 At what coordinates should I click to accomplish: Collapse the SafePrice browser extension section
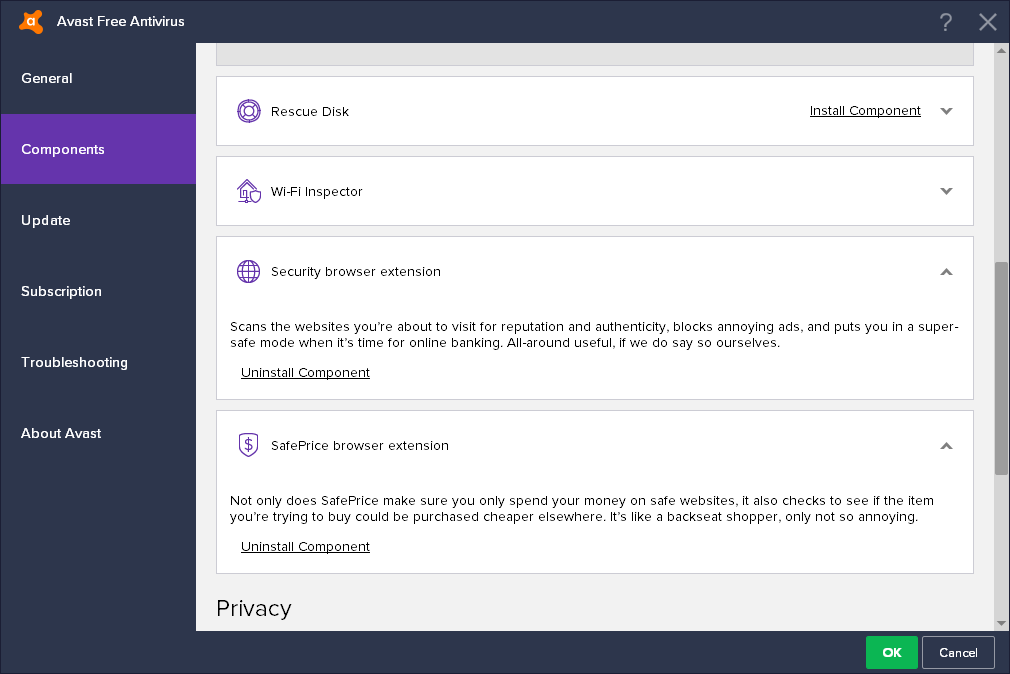coord(947,445)
